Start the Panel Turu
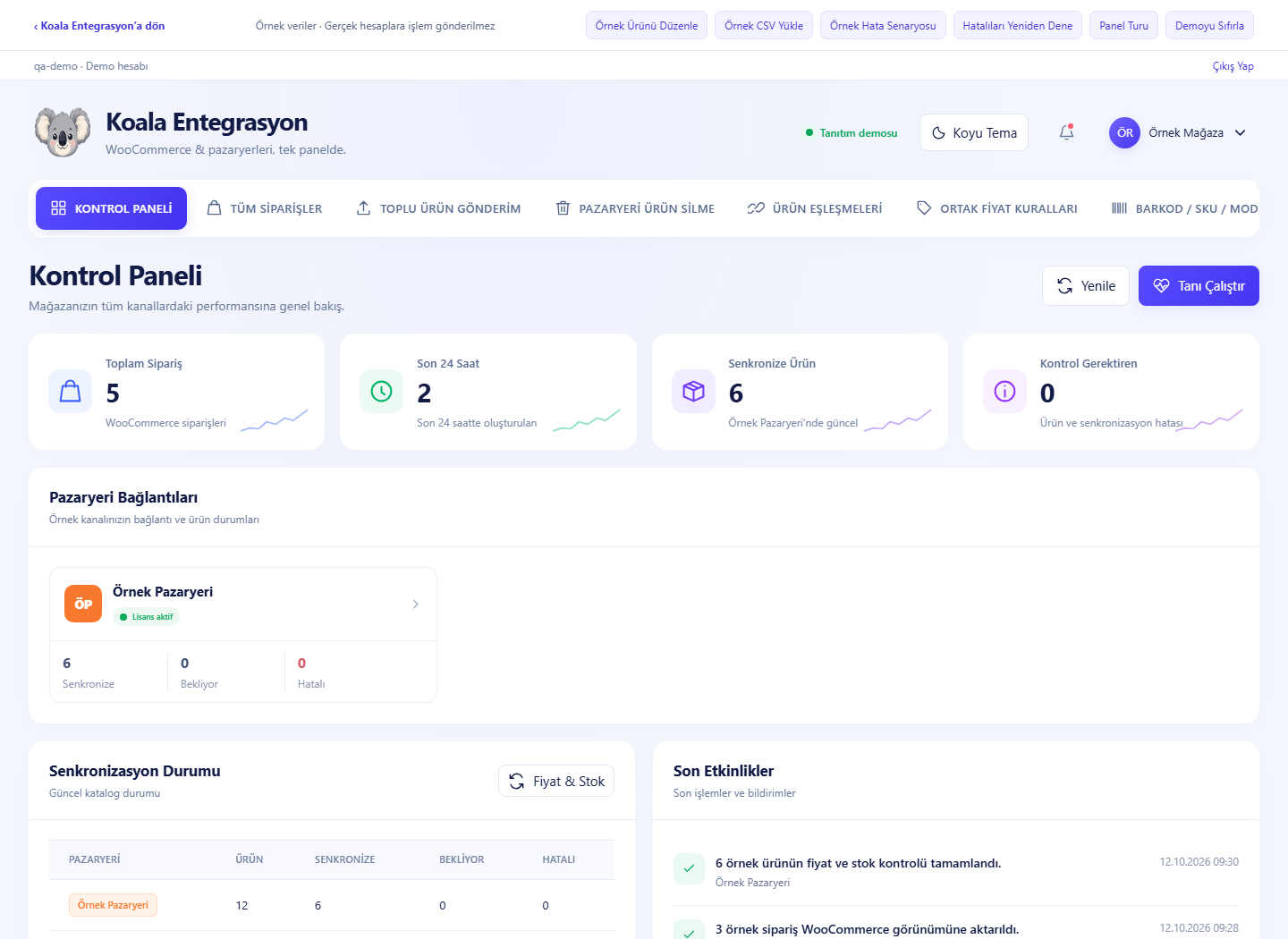The width and height of the screenshot is (1288, 939). (x=1123, y=25)
